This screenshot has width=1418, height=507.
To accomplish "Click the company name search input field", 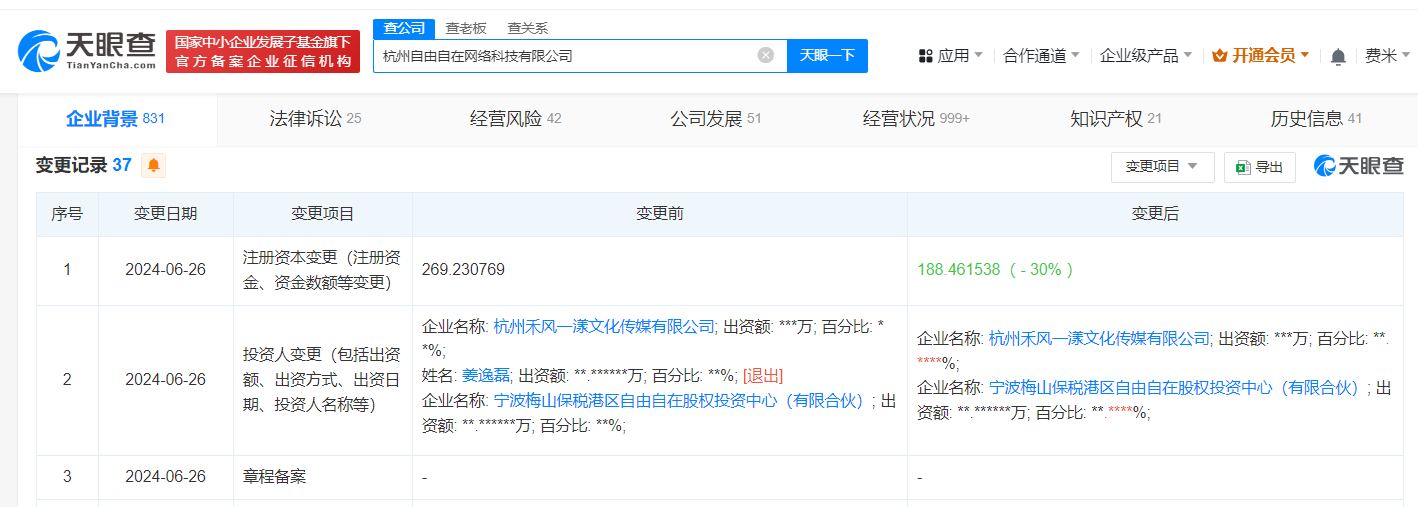I will coord(565,56).
